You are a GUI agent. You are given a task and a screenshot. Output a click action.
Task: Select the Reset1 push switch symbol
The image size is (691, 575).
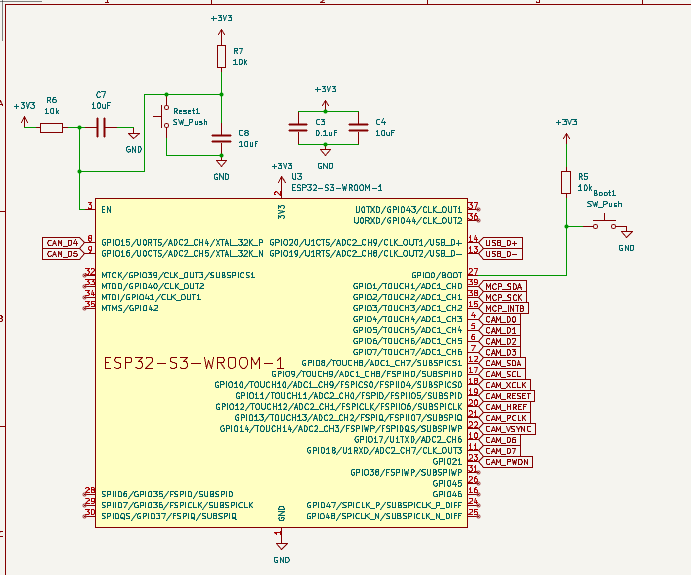pyautogui.click(x=163, y=117)
